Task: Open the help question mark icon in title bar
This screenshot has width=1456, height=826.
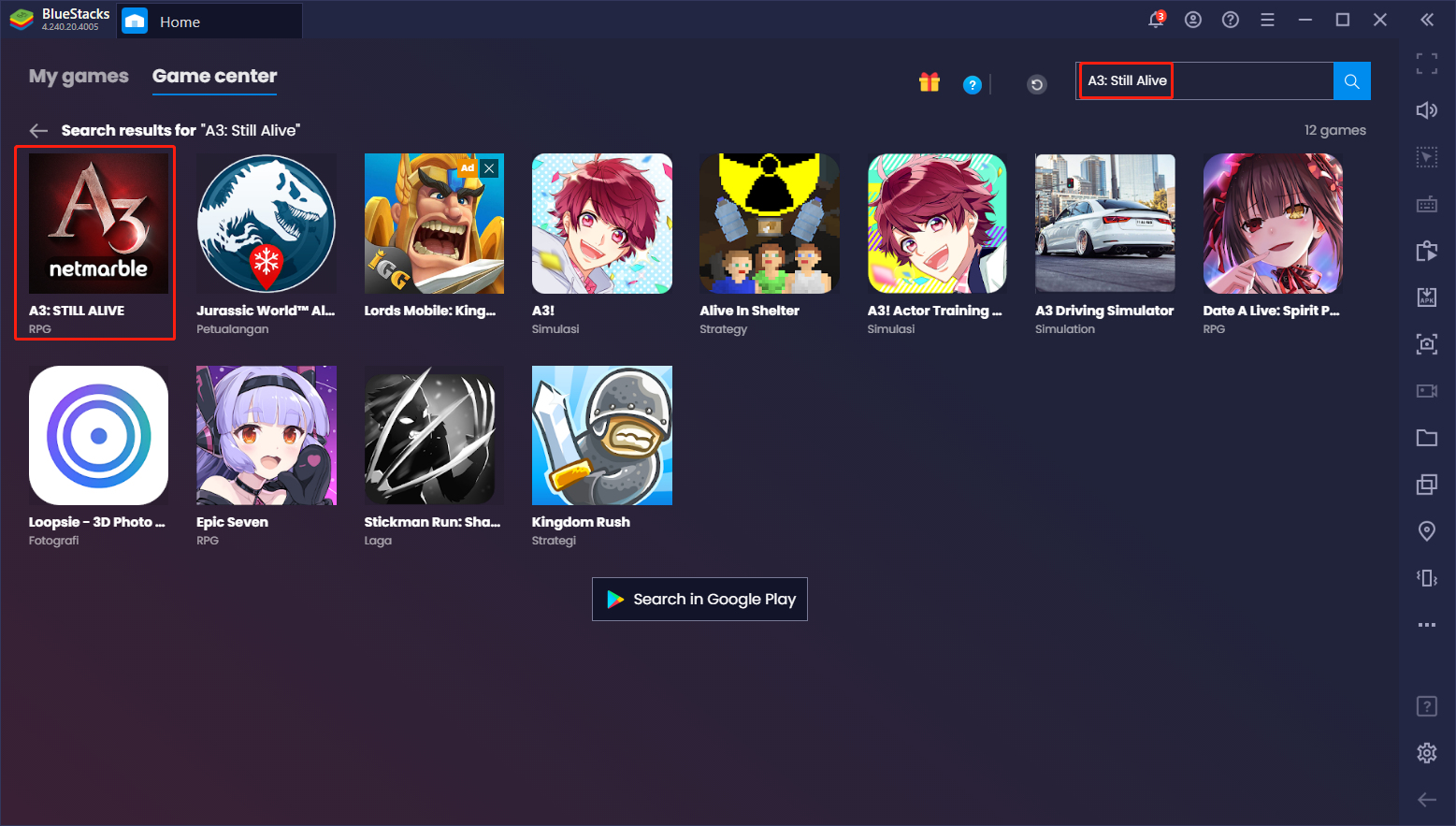Action: pyautogui.click(x=1231, y=20)
